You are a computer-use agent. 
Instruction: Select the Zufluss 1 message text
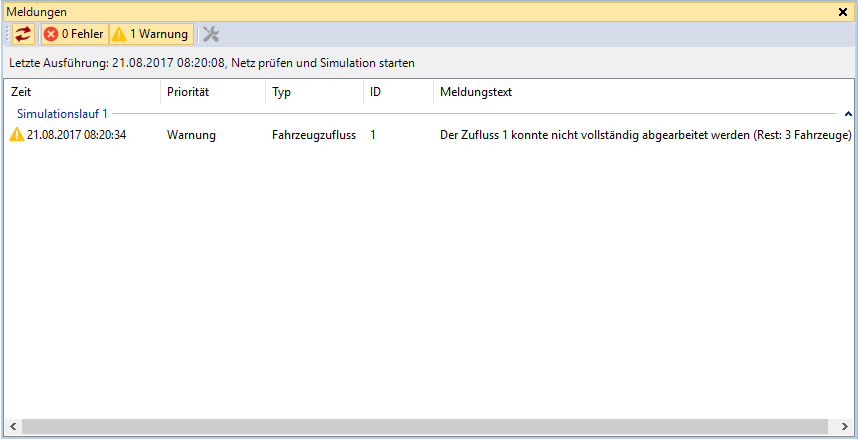tap(645, 135)
